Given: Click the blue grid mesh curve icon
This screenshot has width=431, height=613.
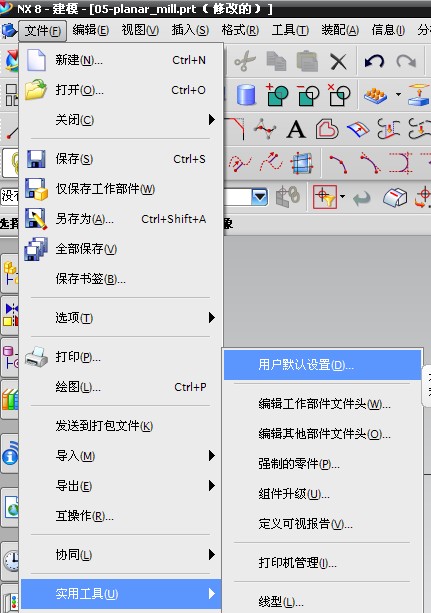Looking at the screenshot, I should tap(302, 163).
